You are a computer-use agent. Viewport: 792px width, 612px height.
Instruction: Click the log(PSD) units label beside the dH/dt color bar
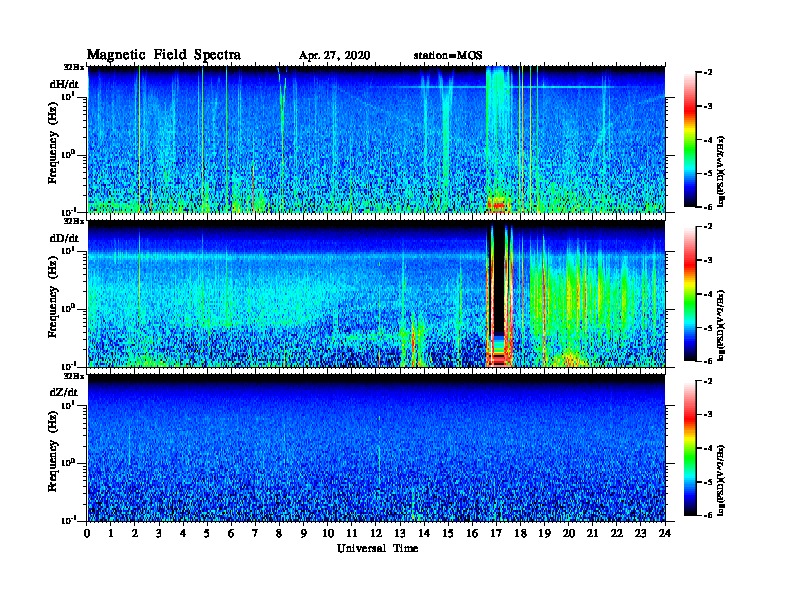[x=722, y=171]
